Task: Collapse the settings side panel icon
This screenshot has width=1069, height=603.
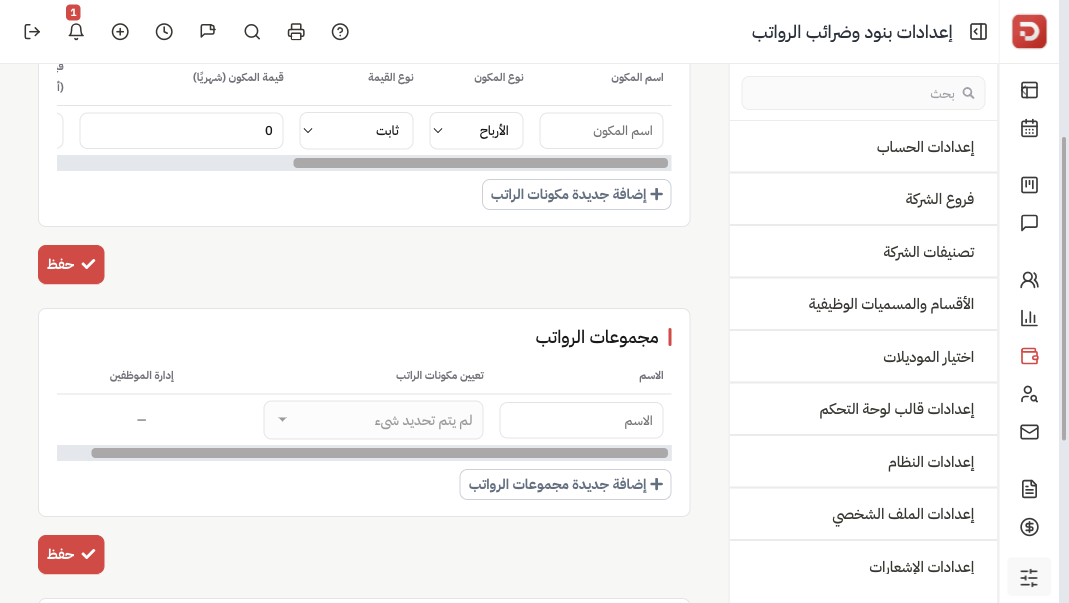Action: tap(978, 32)
